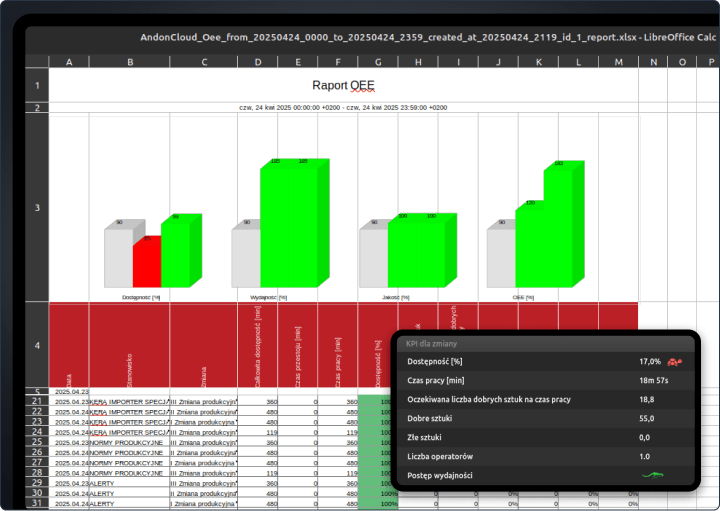This screenshot has height=511, width=720.
Task: Click the Stanowisko red column header cell
Action: [x=129, y=345]
